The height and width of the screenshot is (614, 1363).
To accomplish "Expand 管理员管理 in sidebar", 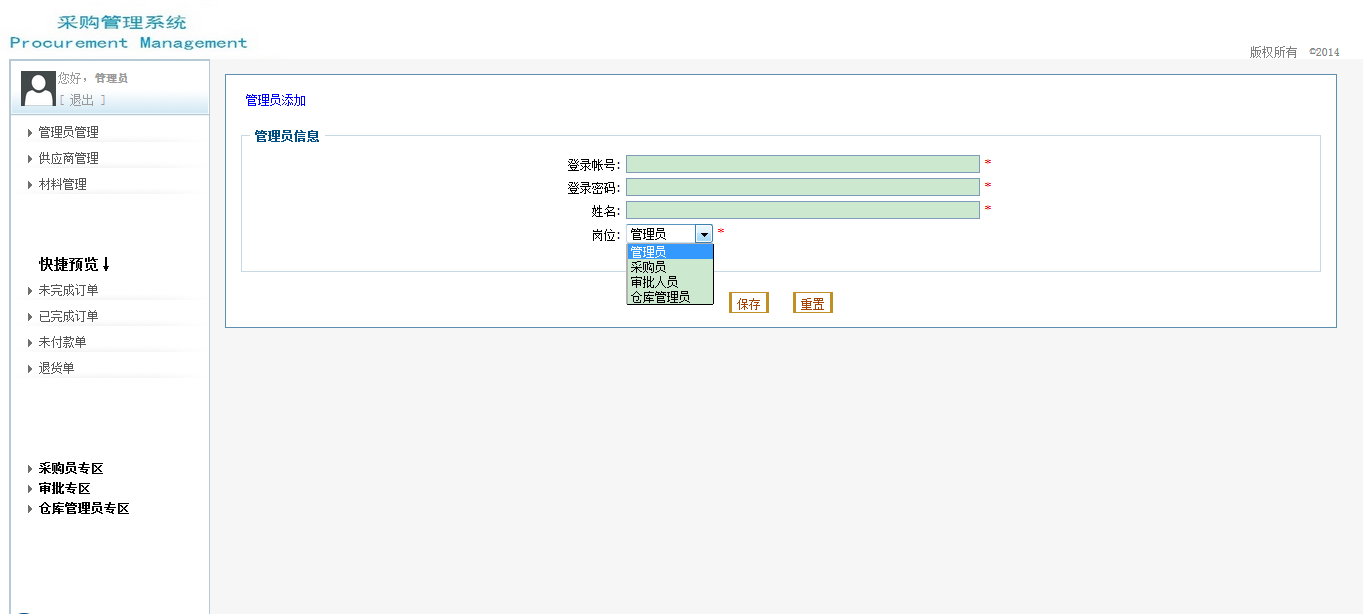I will pyautogui.click(x=68, y=132).
